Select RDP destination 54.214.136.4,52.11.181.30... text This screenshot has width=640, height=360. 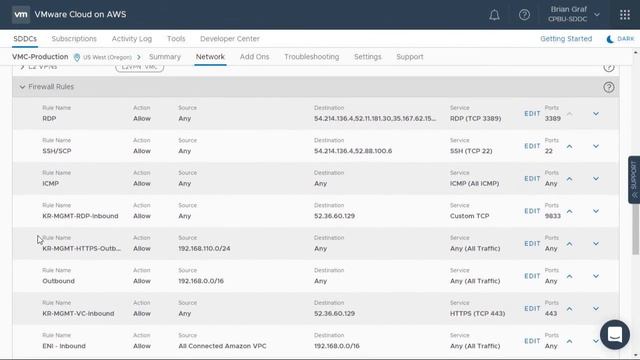pos(375,118)
